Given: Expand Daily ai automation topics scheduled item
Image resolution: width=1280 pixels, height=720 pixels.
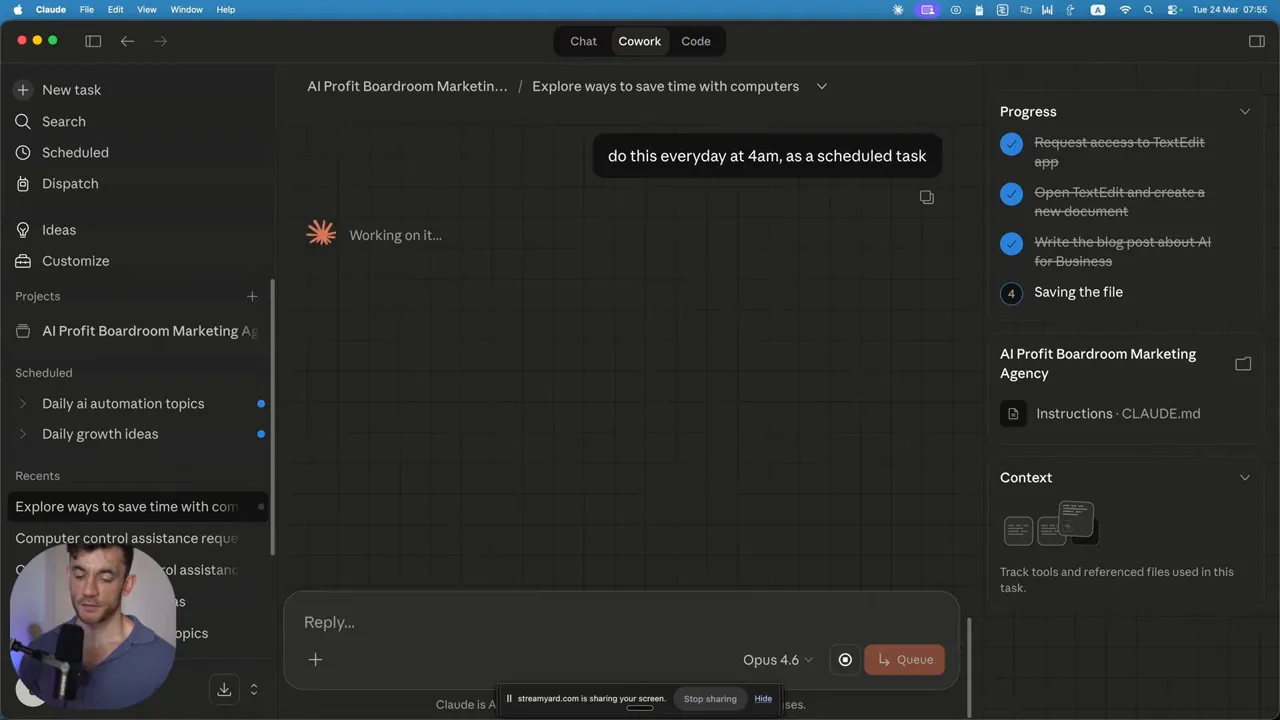Looking at the screenshot, I should click(x=23, y=404).
